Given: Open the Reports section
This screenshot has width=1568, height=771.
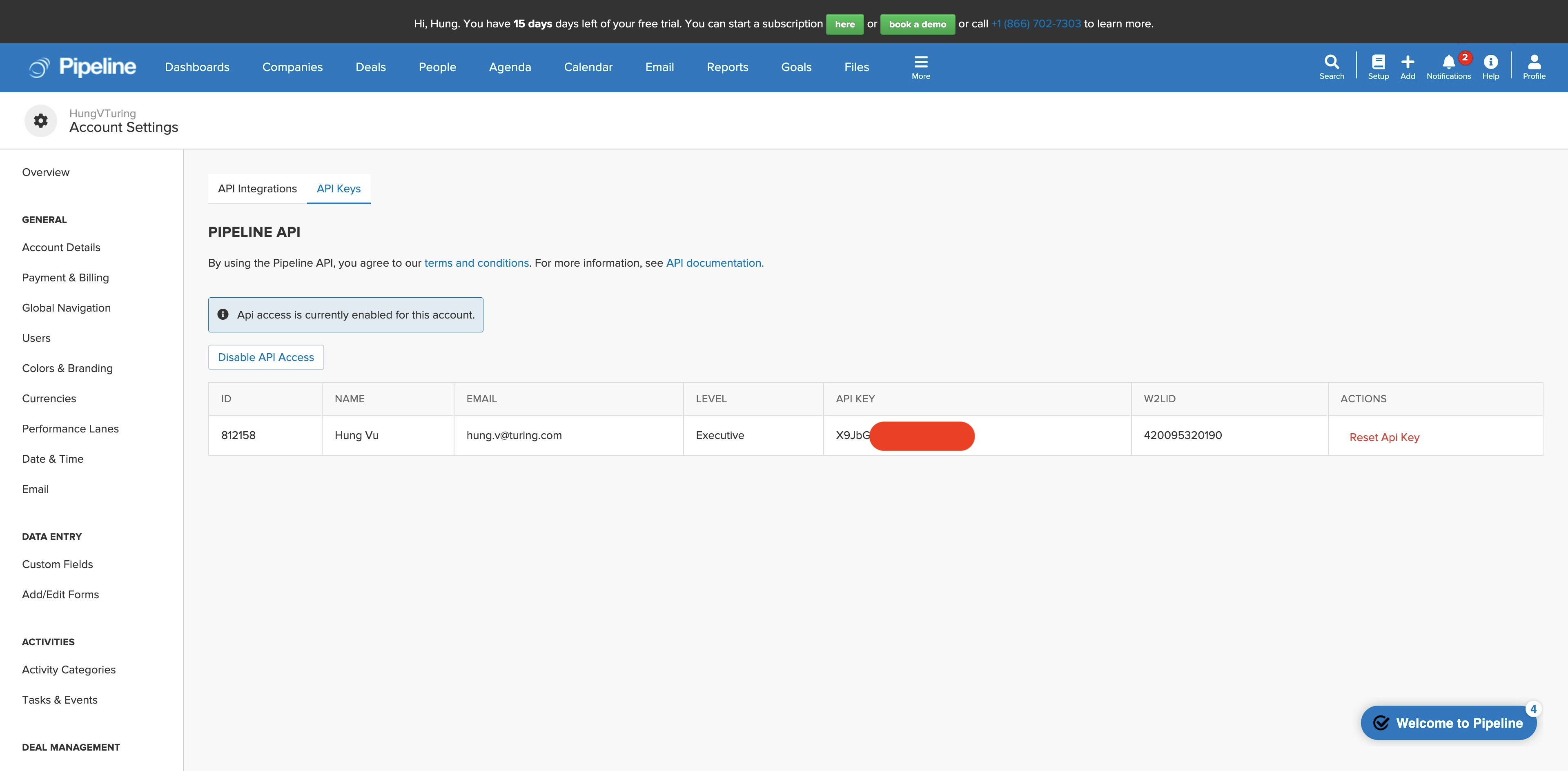Looking at the screenshot, I should [x=727, y=67].
